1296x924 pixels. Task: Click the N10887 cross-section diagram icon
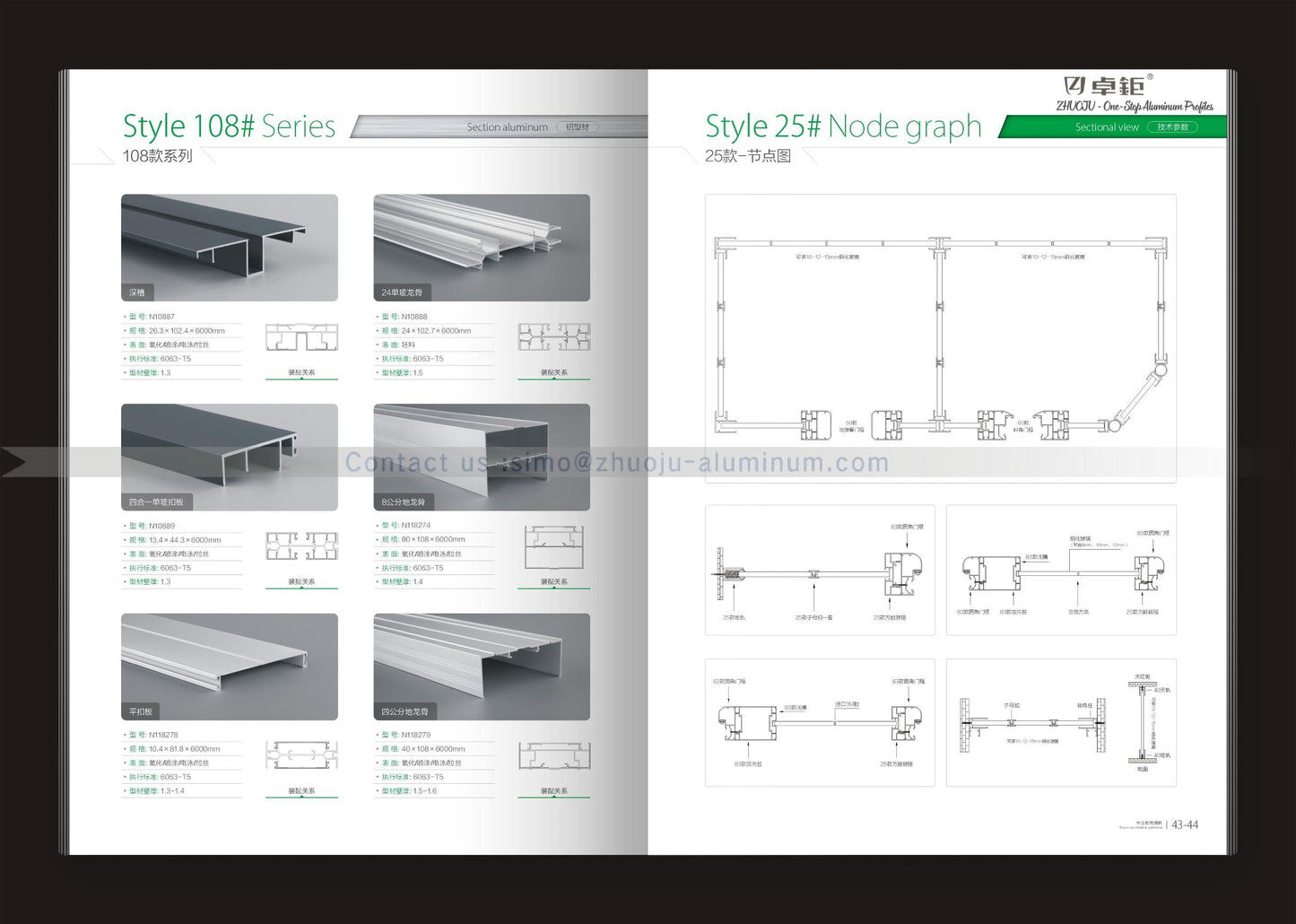301,338
